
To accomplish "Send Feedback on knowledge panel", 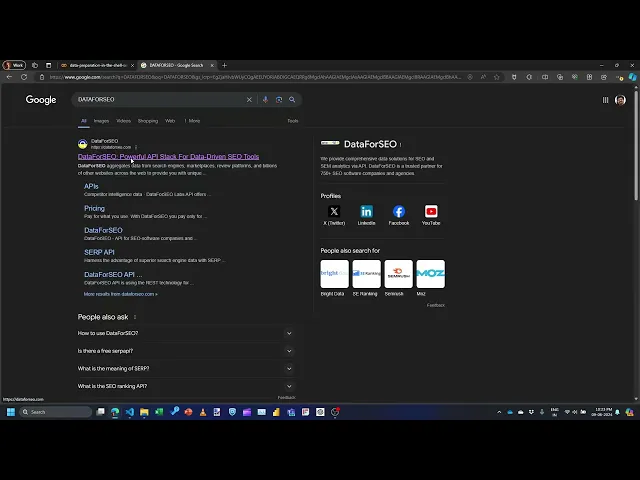I will click(x=436, y=305).
